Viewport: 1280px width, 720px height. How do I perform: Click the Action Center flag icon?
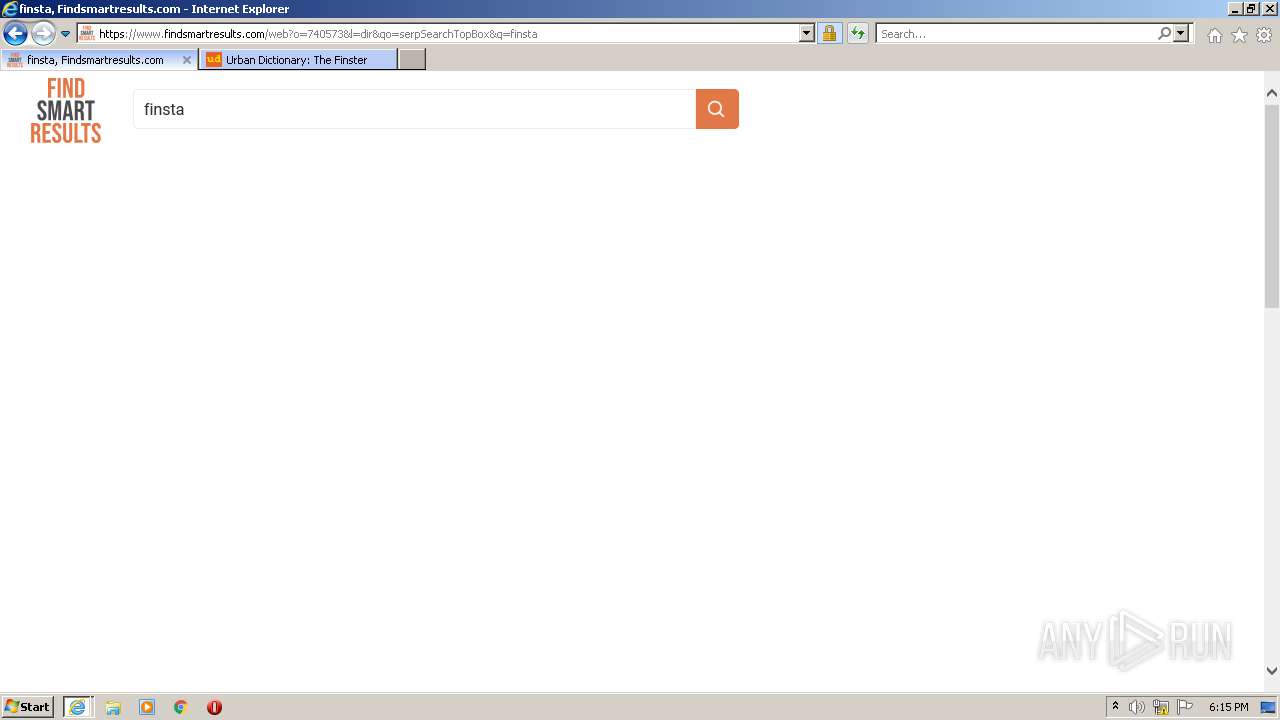point(1185,707)
